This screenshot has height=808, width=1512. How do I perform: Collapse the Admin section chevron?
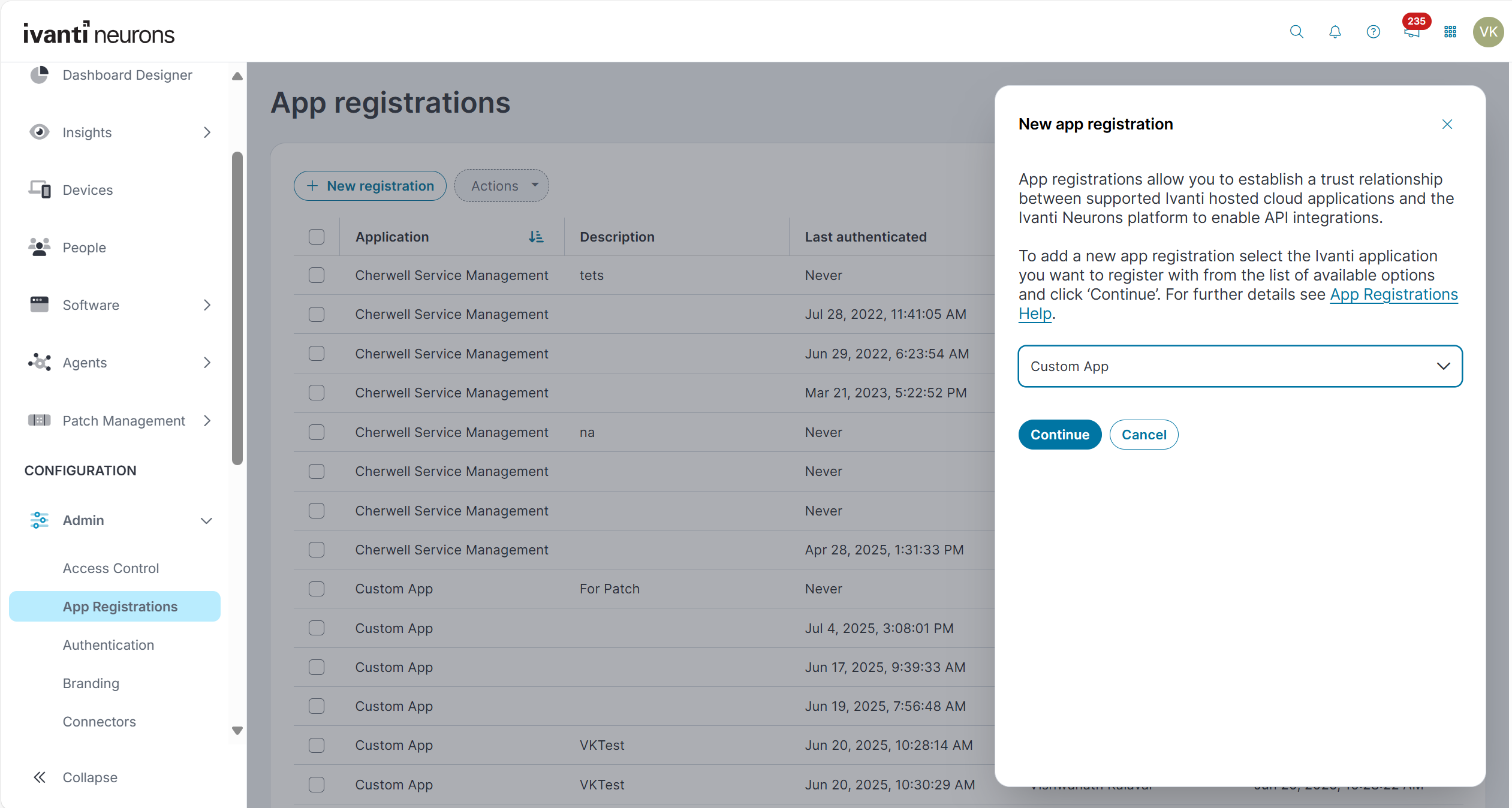click(206, 520)
